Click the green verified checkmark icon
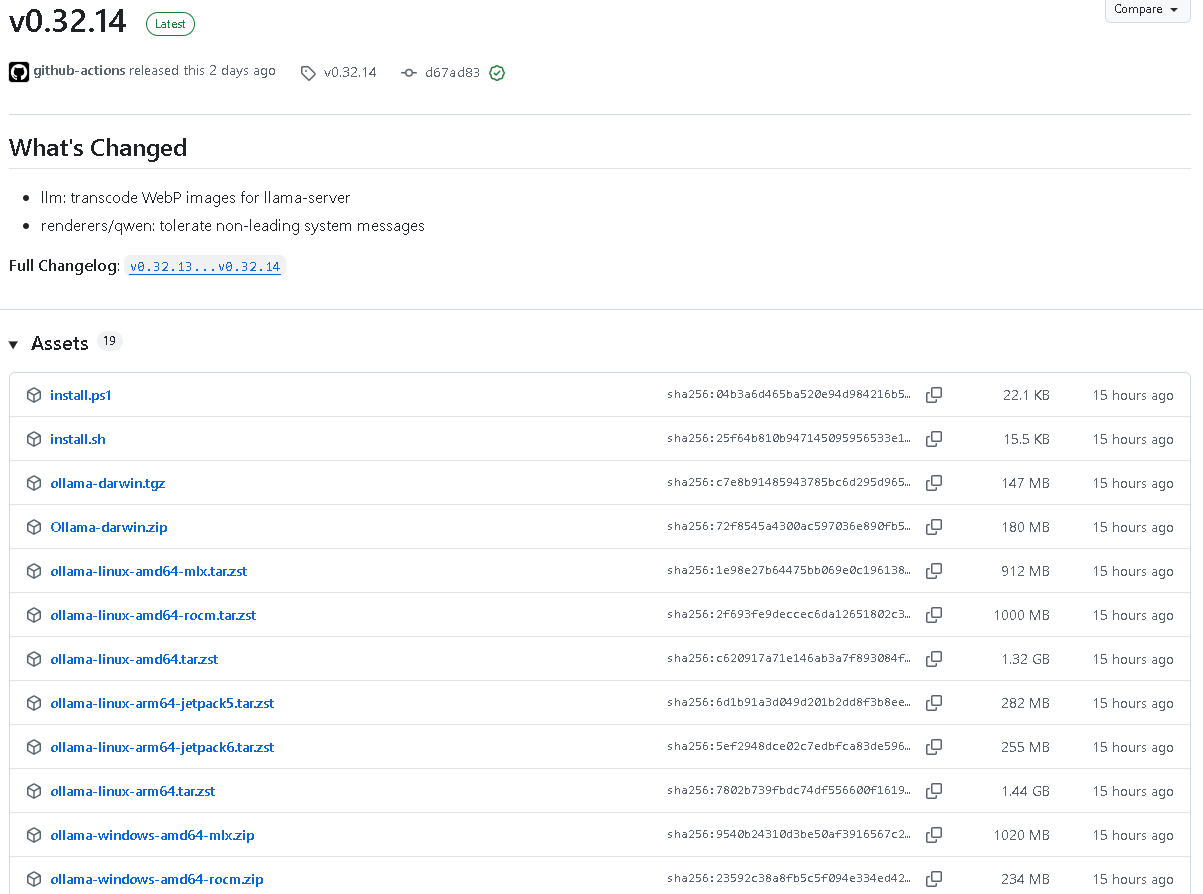Viewport: 1203px width, 894px height. [497, 73]
